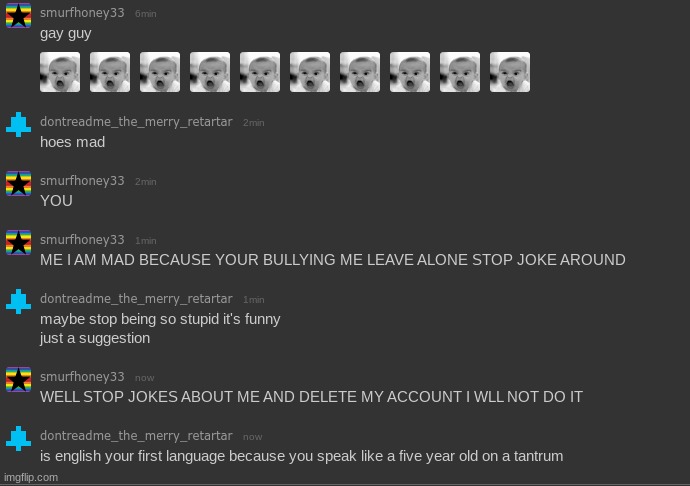Viewport: 690px width, 486px height.
Task: Click the rainbow star avatar next to 'YOU'
Action: (x=18, y=183)
